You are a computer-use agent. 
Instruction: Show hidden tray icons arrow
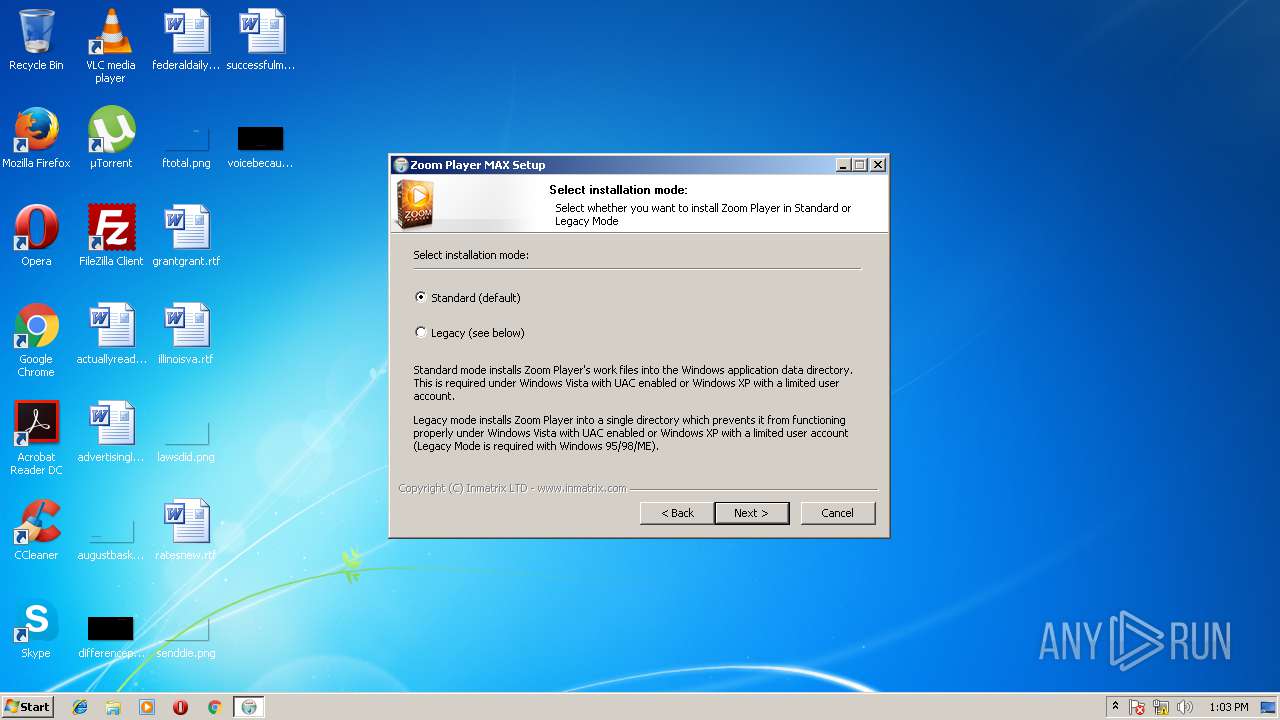coord(1115,707)
